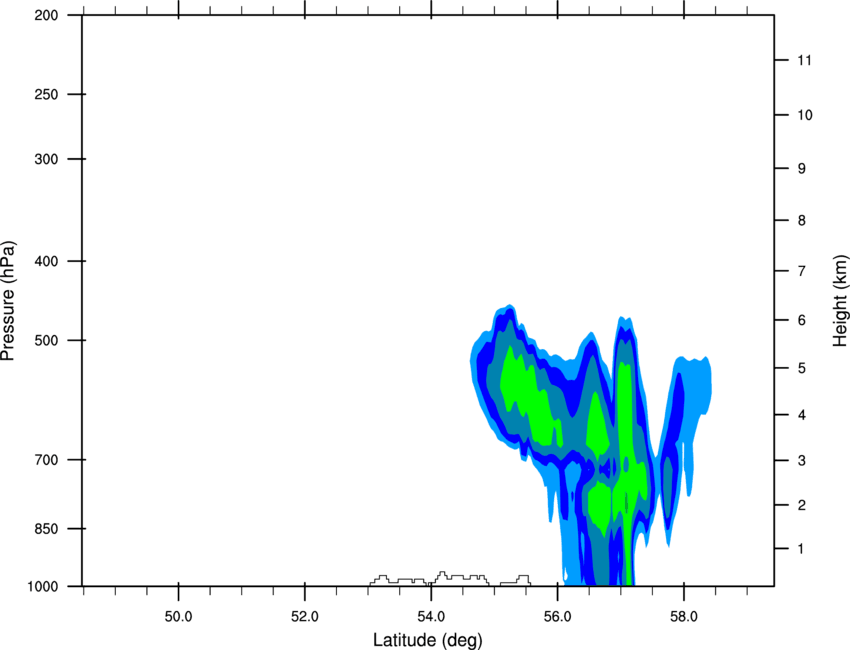Image resolution: width=850 pixels, height=650 pixels.
Task: Click the 200 pressure tick label
Action: 46,16
